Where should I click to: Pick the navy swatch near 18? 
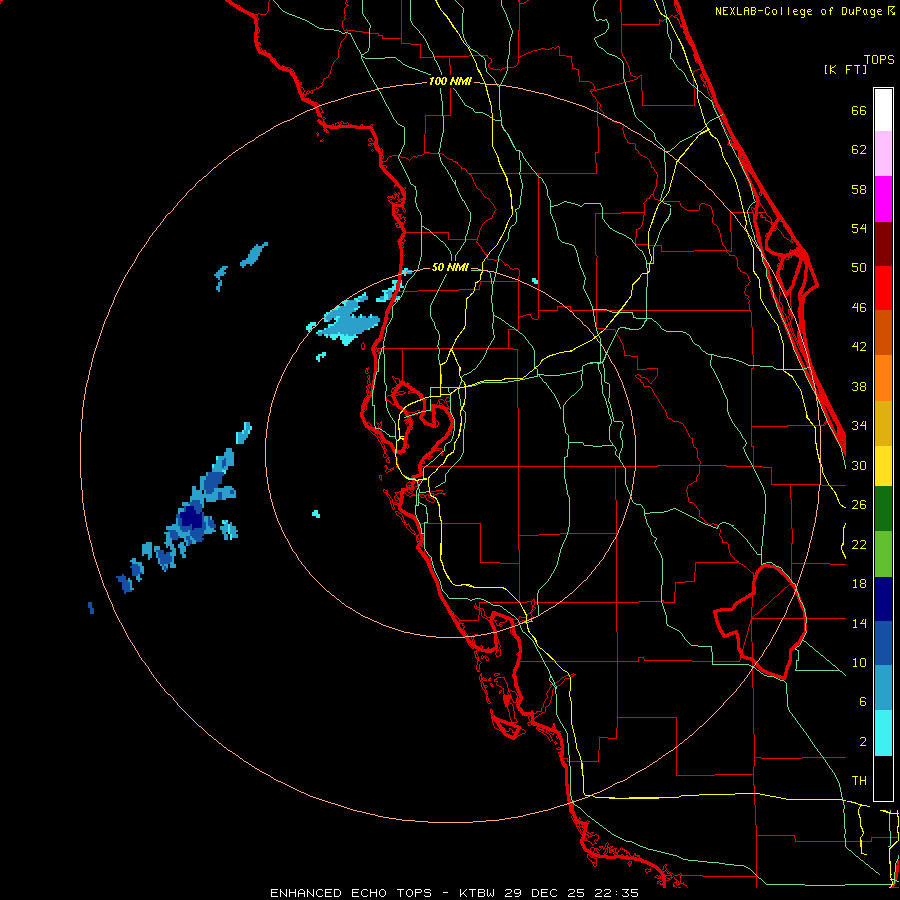click(x=883, y=599)
